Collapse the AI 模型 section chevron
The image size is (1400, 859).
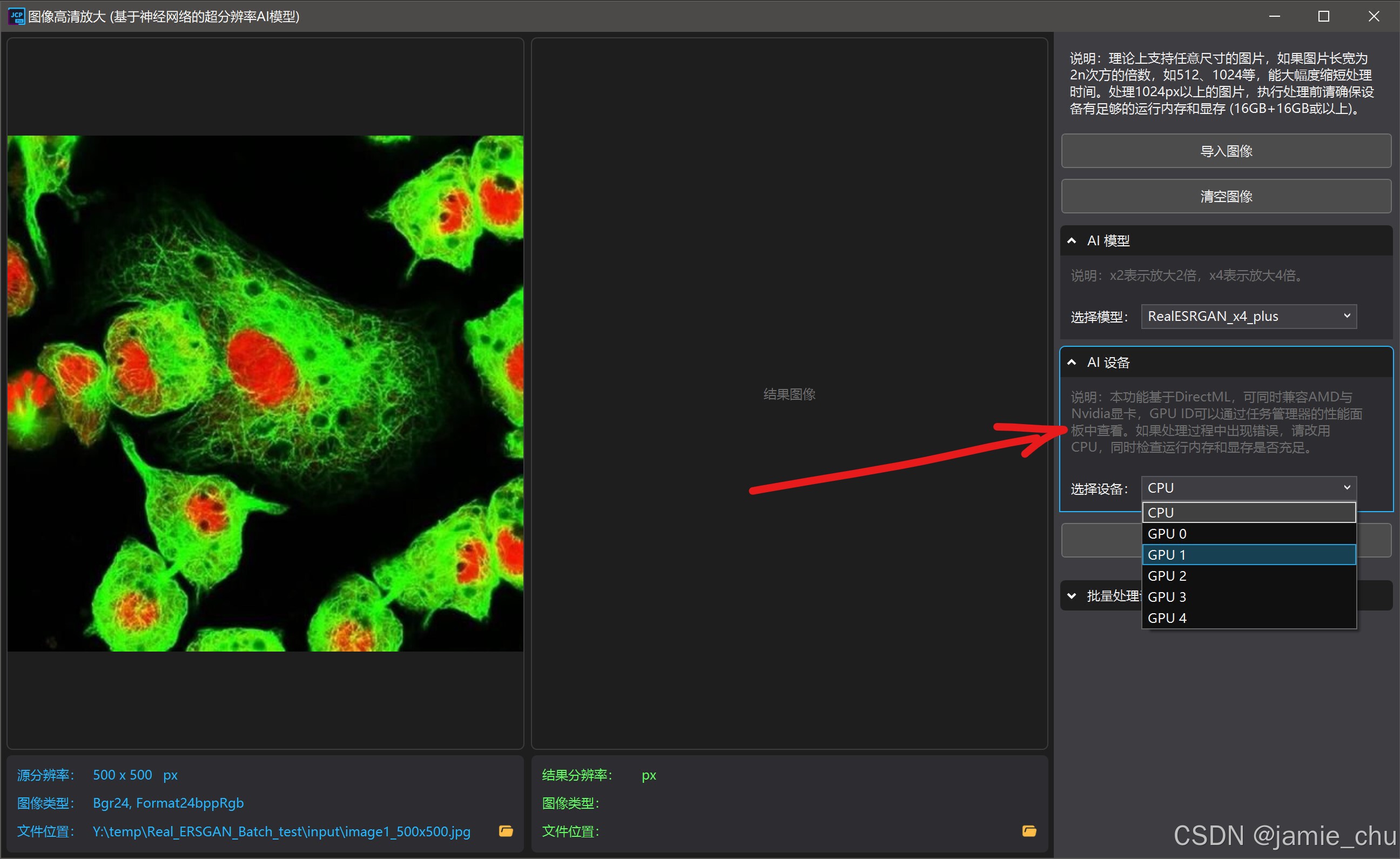[x=1072, y=240]
